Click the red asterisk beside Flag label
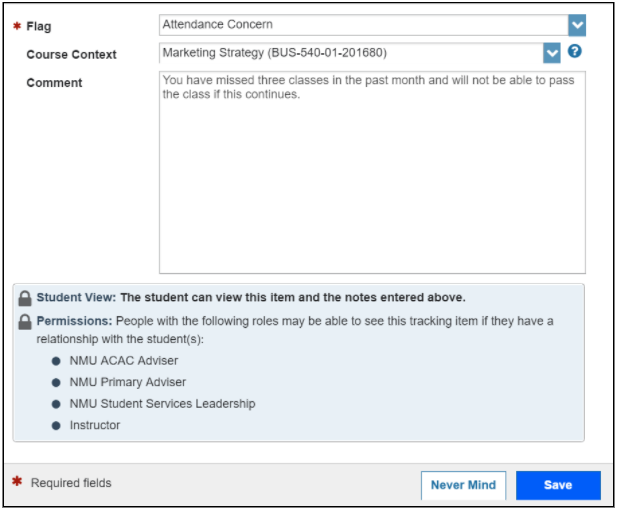The height and width of the screenshot is (508, 618). pos(15,26)
